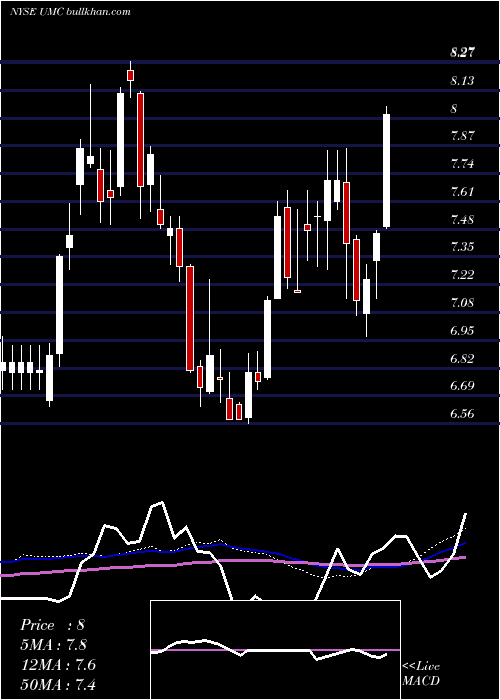Click the 7.61 price axis label
Viewport: 500px width, 700px height.
coord(462,192)
